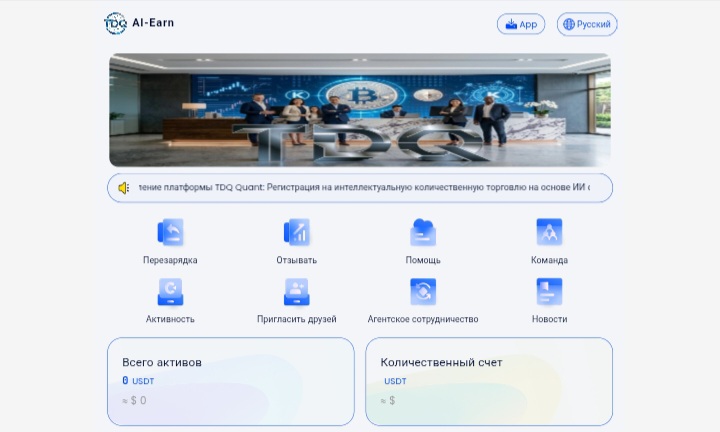
Task: Click USDT under Количественный счет
Action: coord(395,381)
